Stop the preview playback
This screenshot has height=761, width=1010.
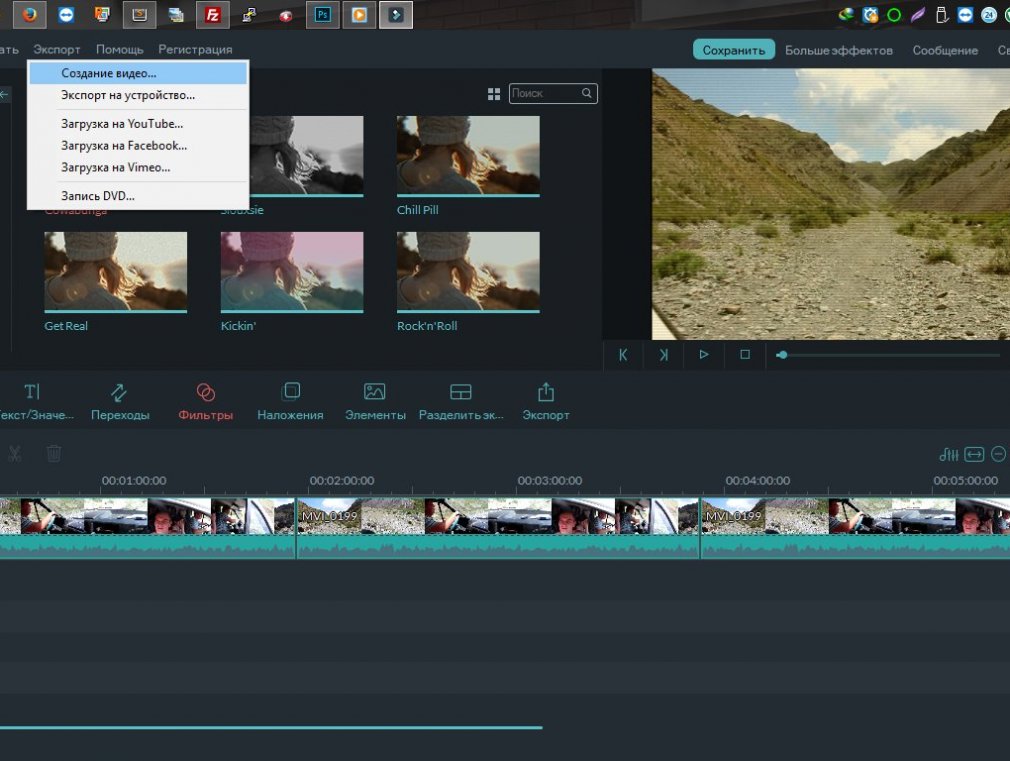(745, 355)
